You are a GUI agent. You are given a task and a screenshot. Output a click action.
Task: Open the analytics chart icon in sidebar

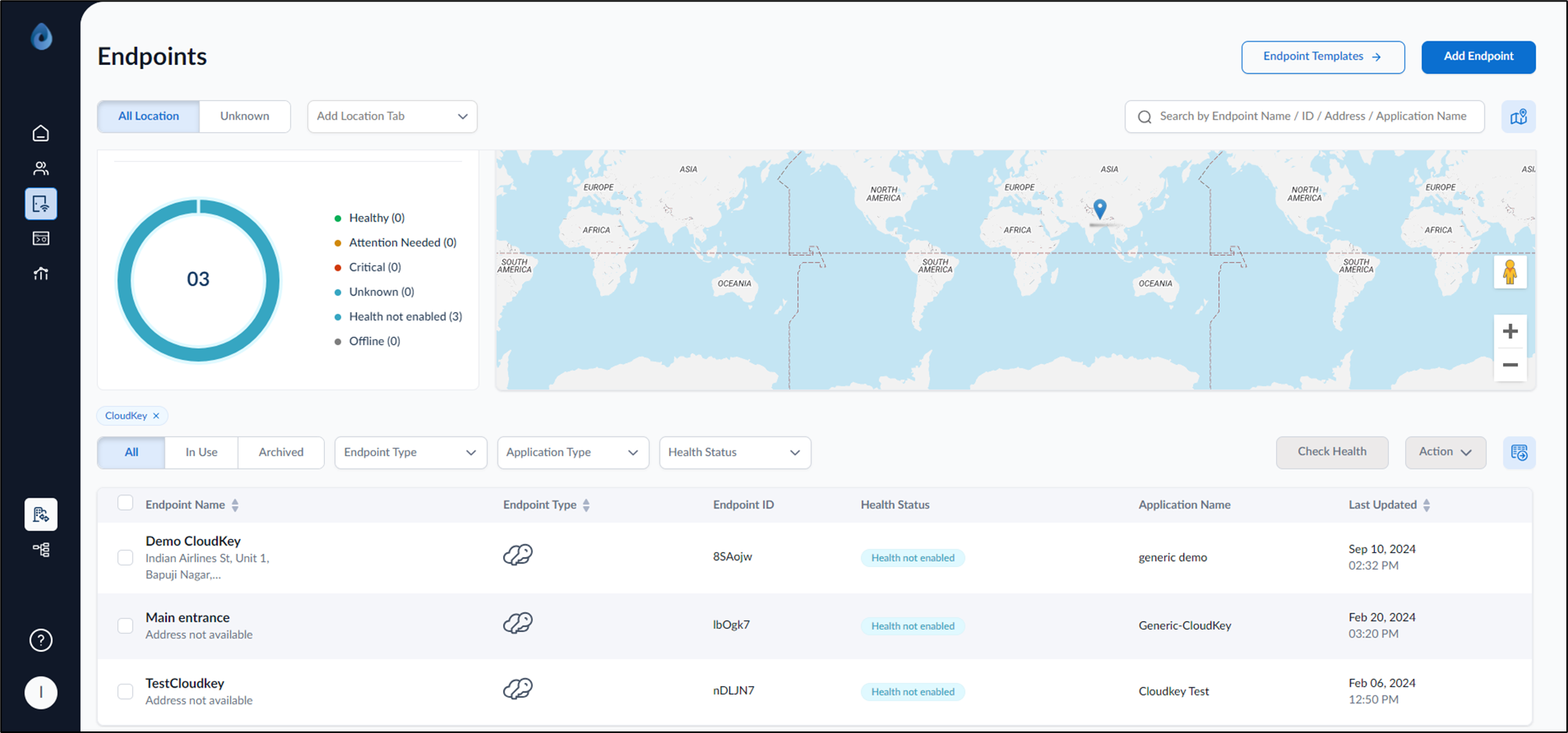click(x=41, y=274)
